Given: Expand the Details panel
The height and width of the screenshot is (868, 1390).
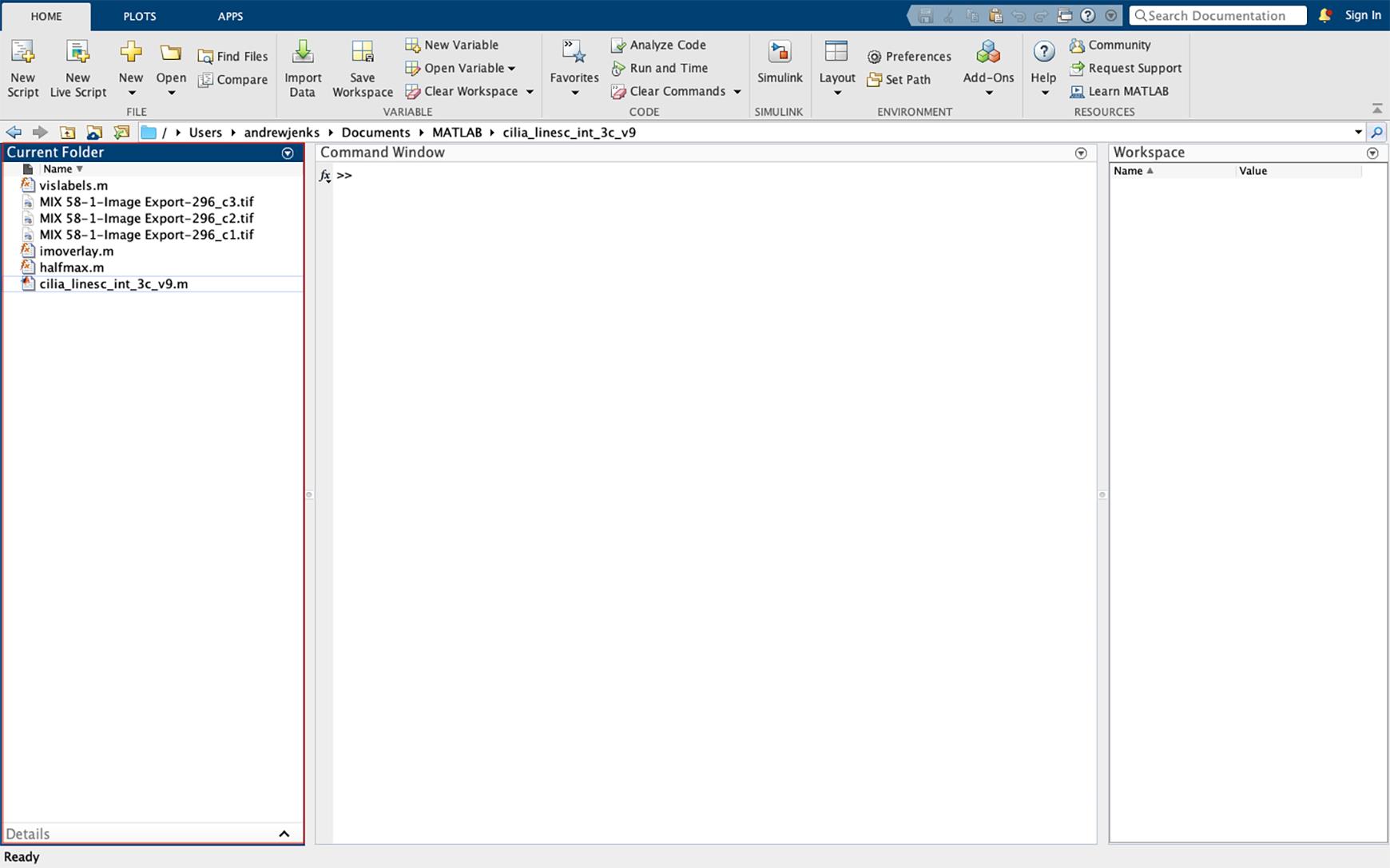Looking at the screenshot, I should pyautogui.click(x=284, y=834).
